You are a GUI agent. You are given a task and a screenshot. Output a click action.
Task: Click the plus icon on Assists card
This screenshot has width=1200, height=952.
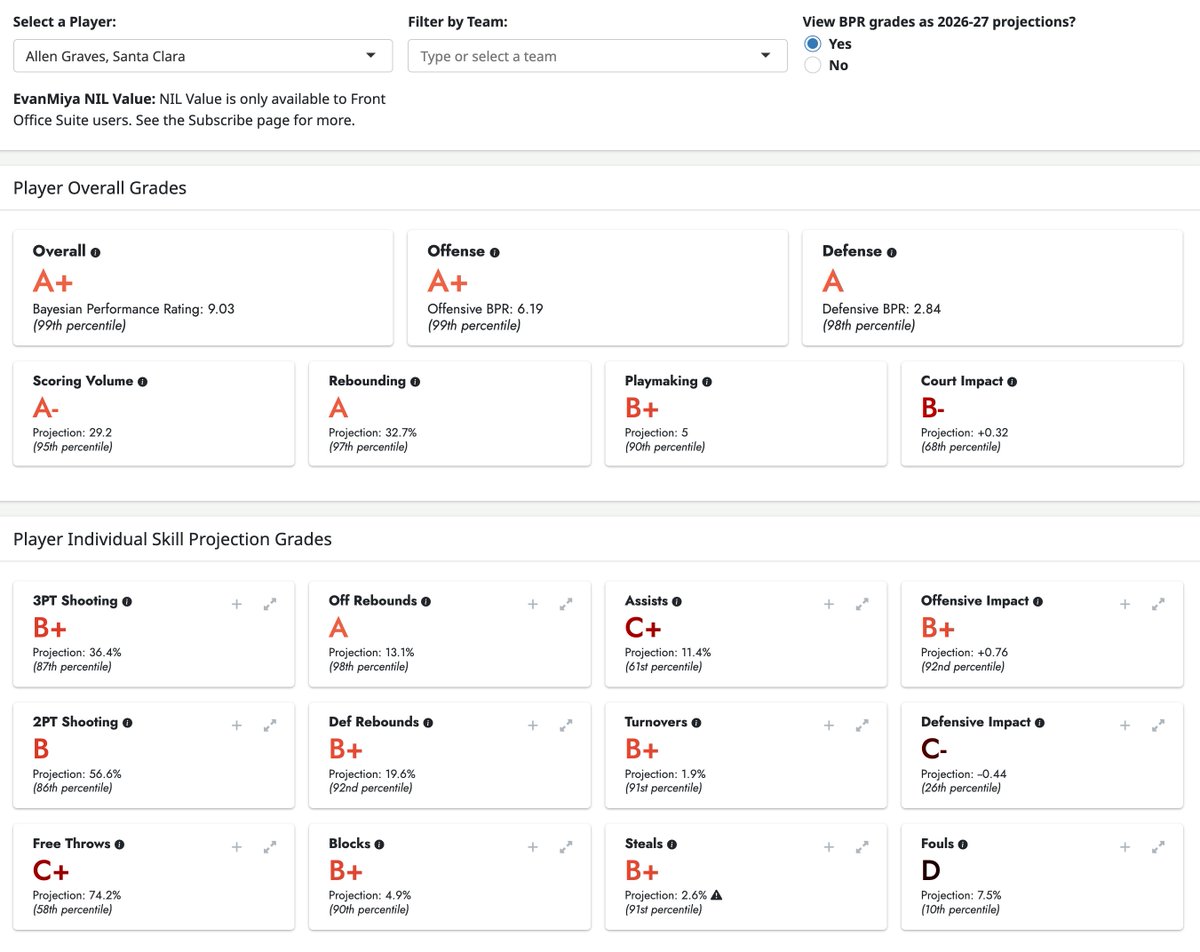829,604
